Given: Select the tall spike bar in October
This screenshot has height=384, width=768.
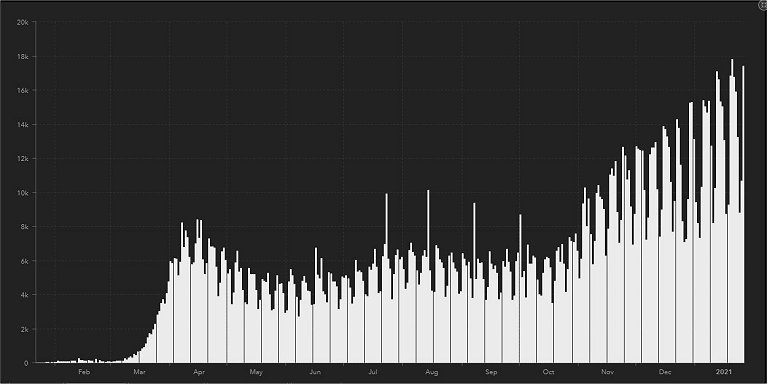Looking at the screenshot, I should 520,288.
